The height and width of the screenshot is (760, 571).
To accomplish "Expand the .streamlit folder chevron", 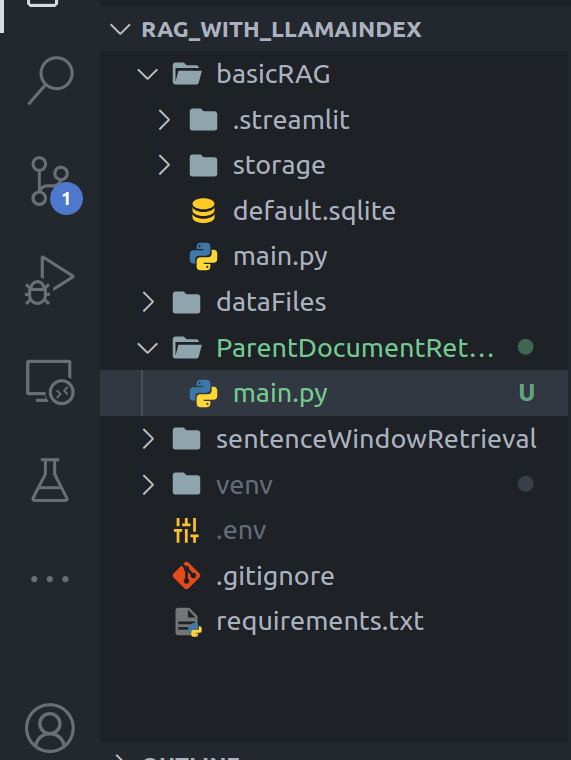I will [x=164, y=120].
